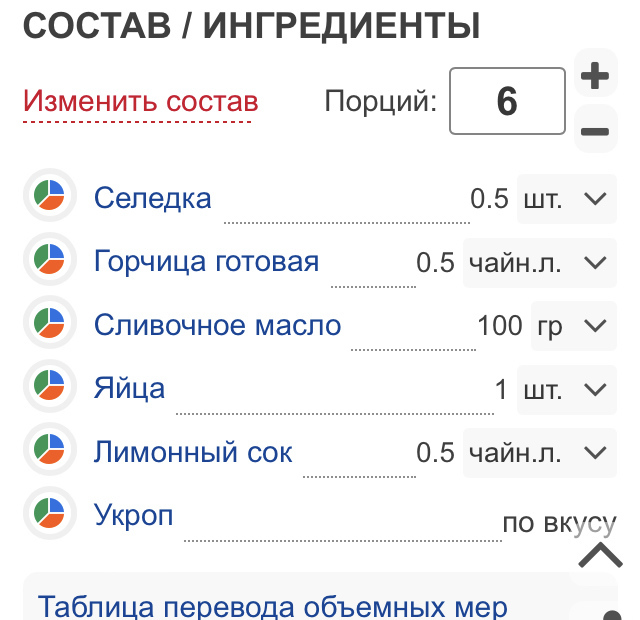Open nutrition pie chart icon for Селедка
This screenshot has width=640, height=620.
[50, 195]
